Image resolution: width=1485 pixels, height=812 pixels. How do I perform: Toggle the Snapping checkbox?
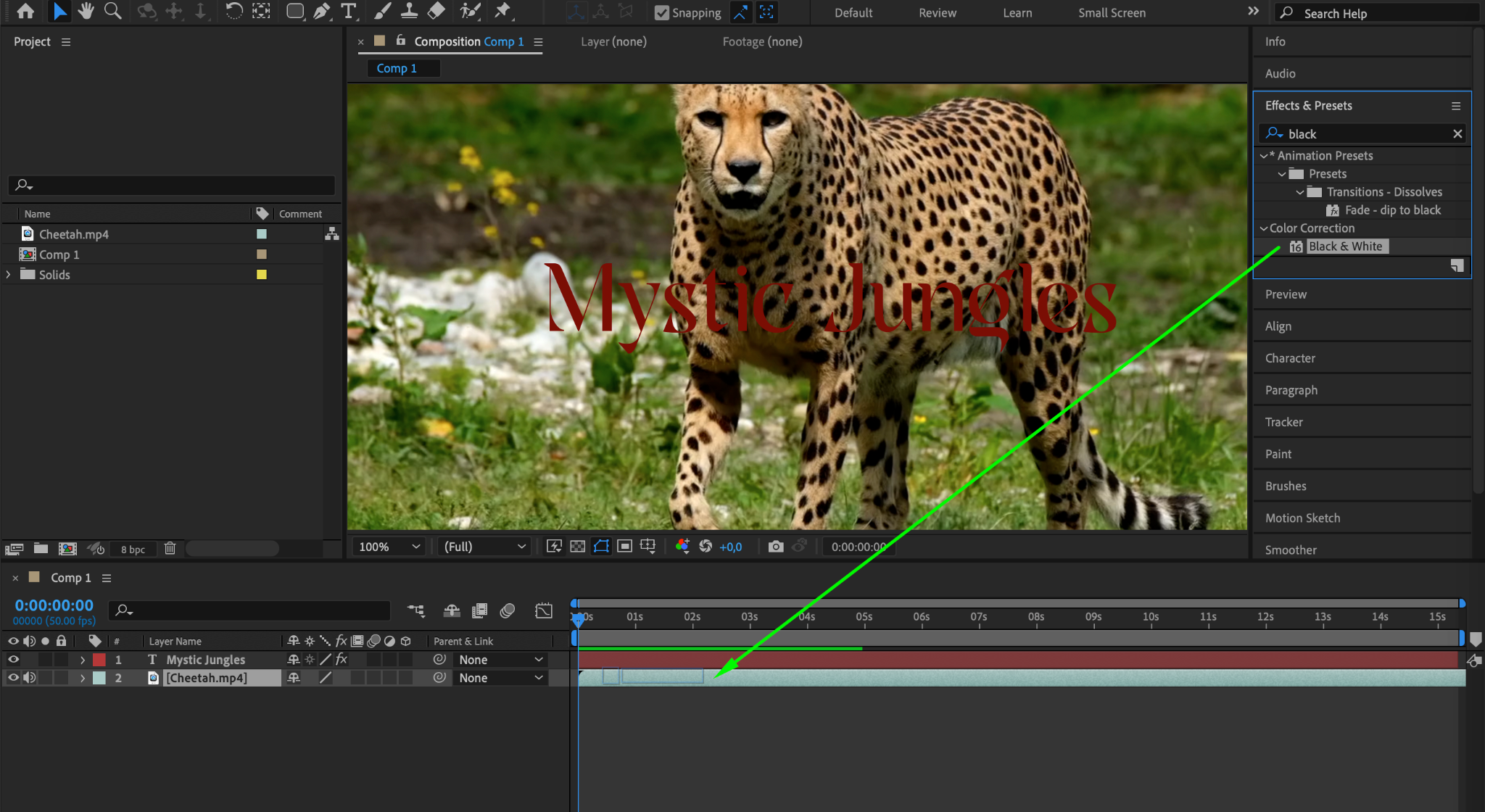pos(661,13)
